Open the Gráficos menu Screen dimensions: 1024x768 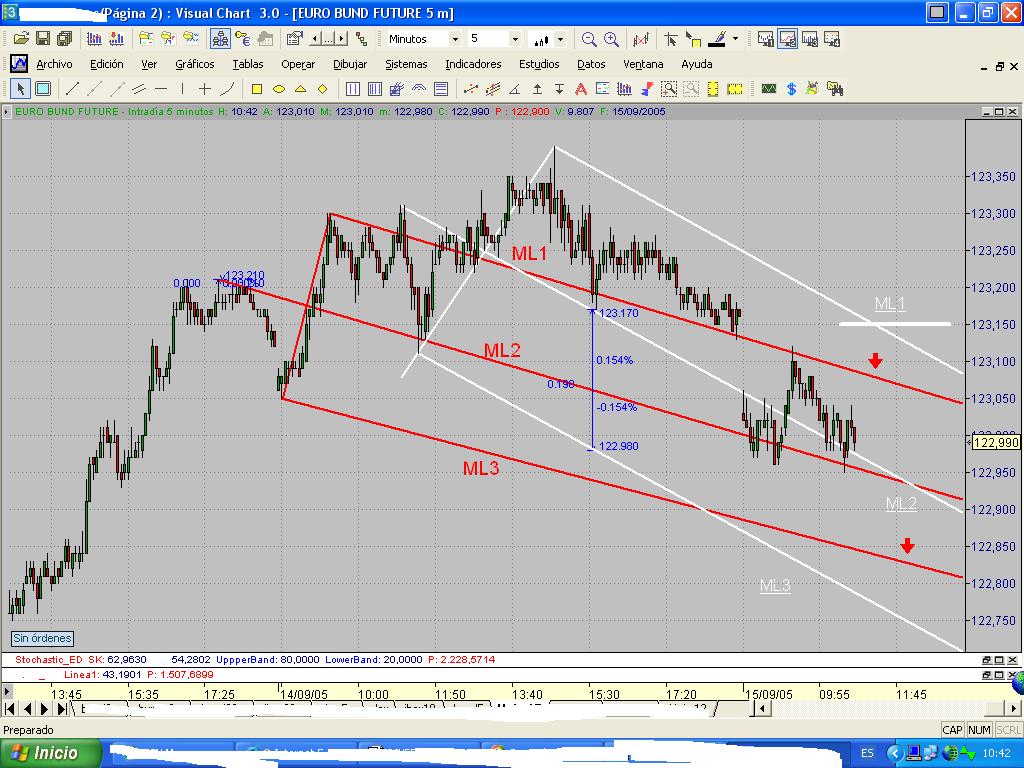point(195,64)
